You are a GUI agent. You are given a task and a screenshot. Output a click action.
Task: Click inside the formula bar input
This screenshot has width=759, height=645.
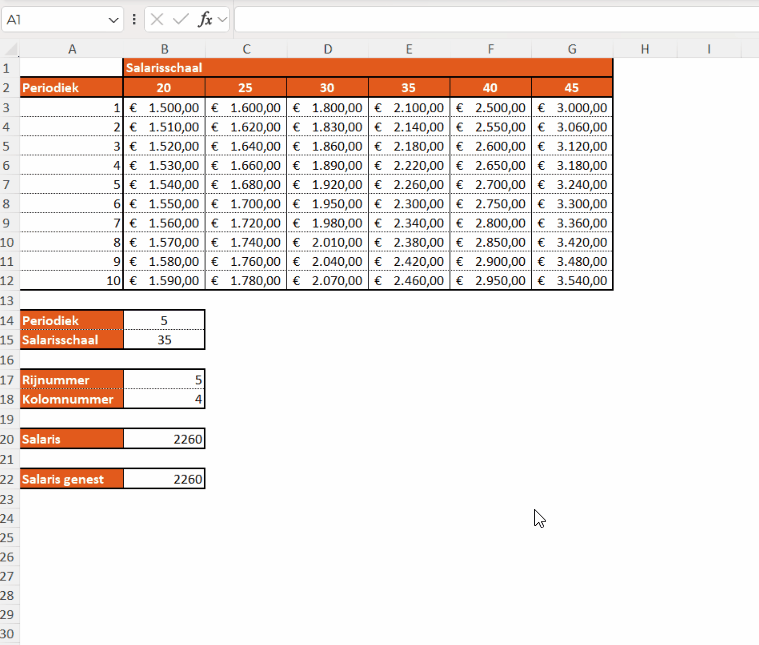coord(497,20)
